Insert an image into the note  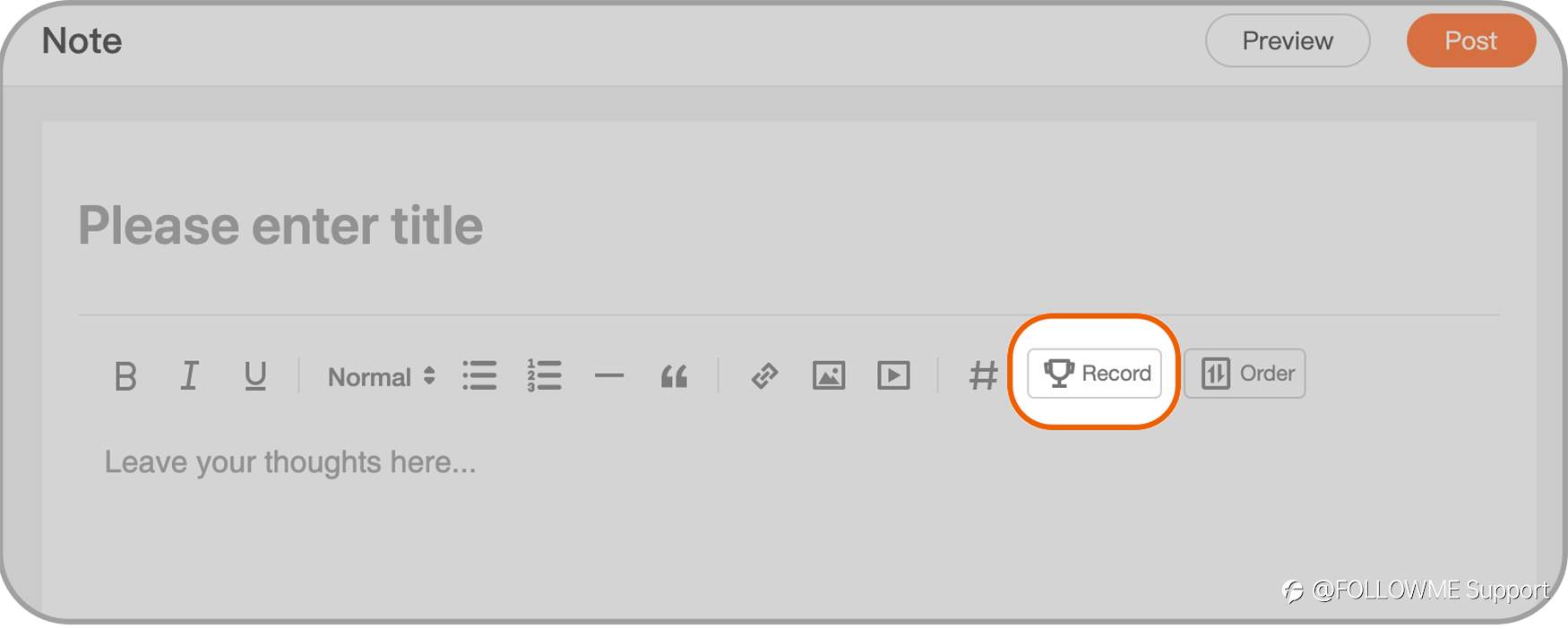tap(829, 375)
